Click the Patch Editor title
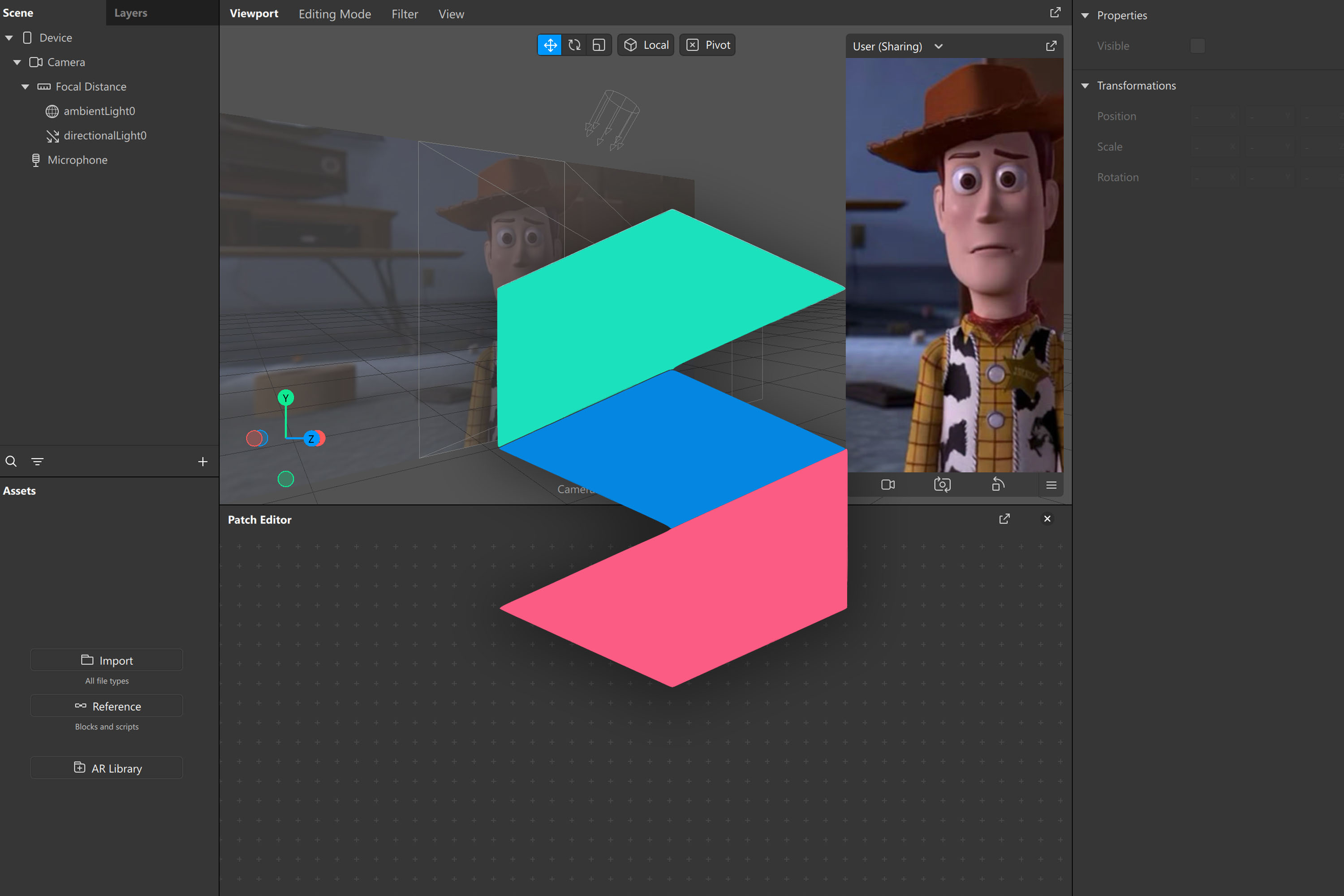Viewport: 1344px width, 896px height. tap(259, 519)
